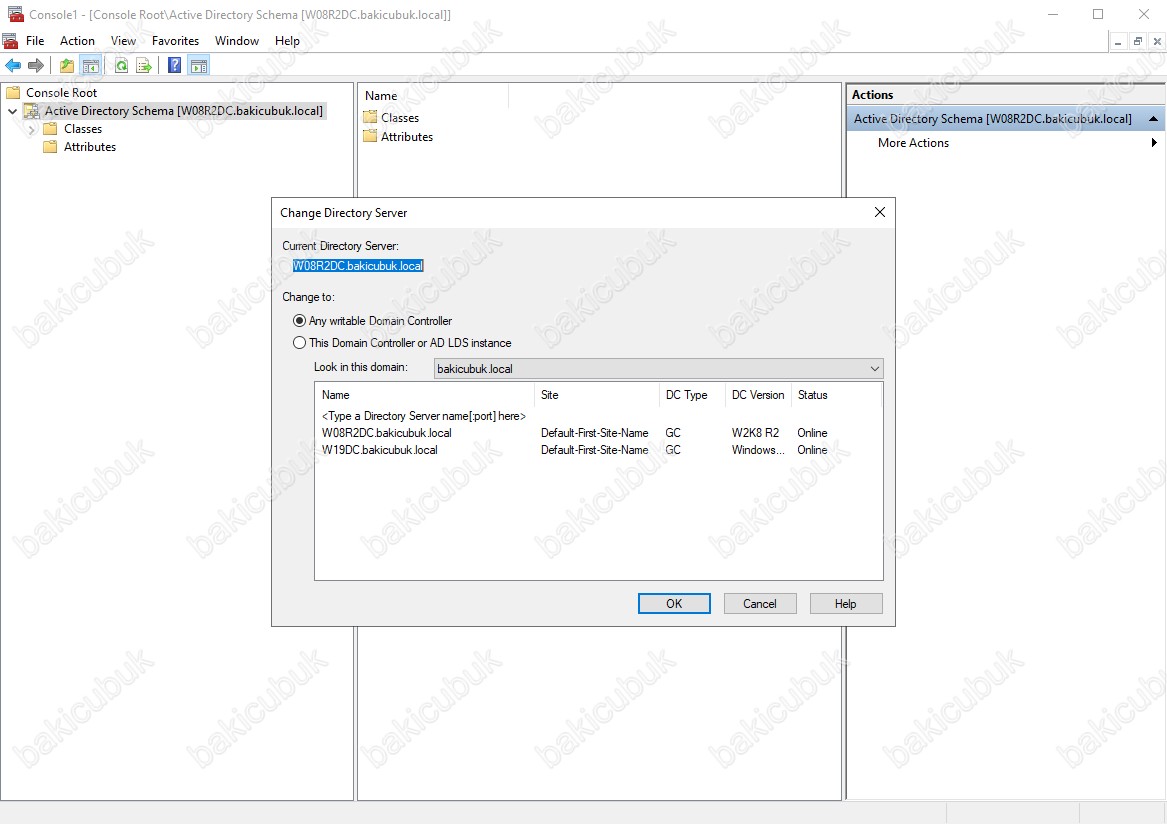Click Default-First-Site-Name cell for W19DC

[595, 450]
